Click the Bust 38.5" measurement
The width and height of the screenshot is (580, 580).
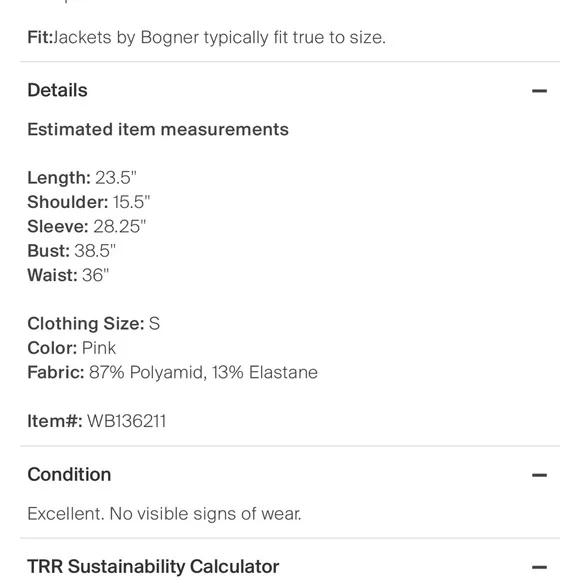tap(71, 251)
